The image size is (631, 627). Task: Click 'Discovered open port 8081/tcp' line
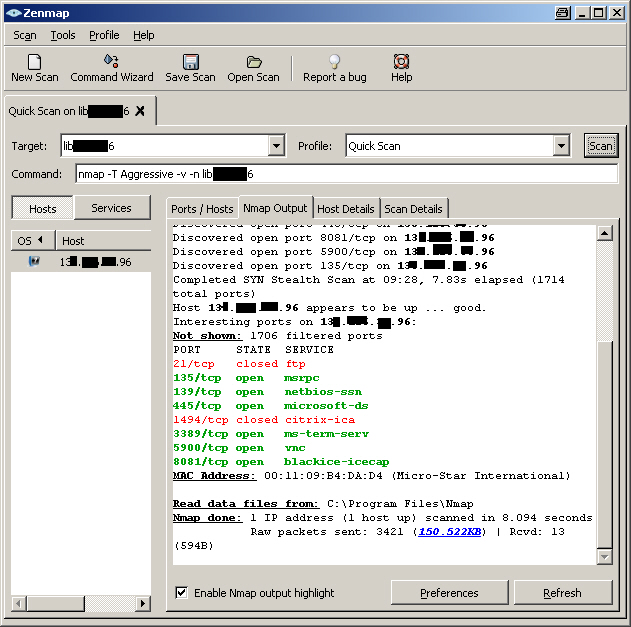click(x=334, y=238)
